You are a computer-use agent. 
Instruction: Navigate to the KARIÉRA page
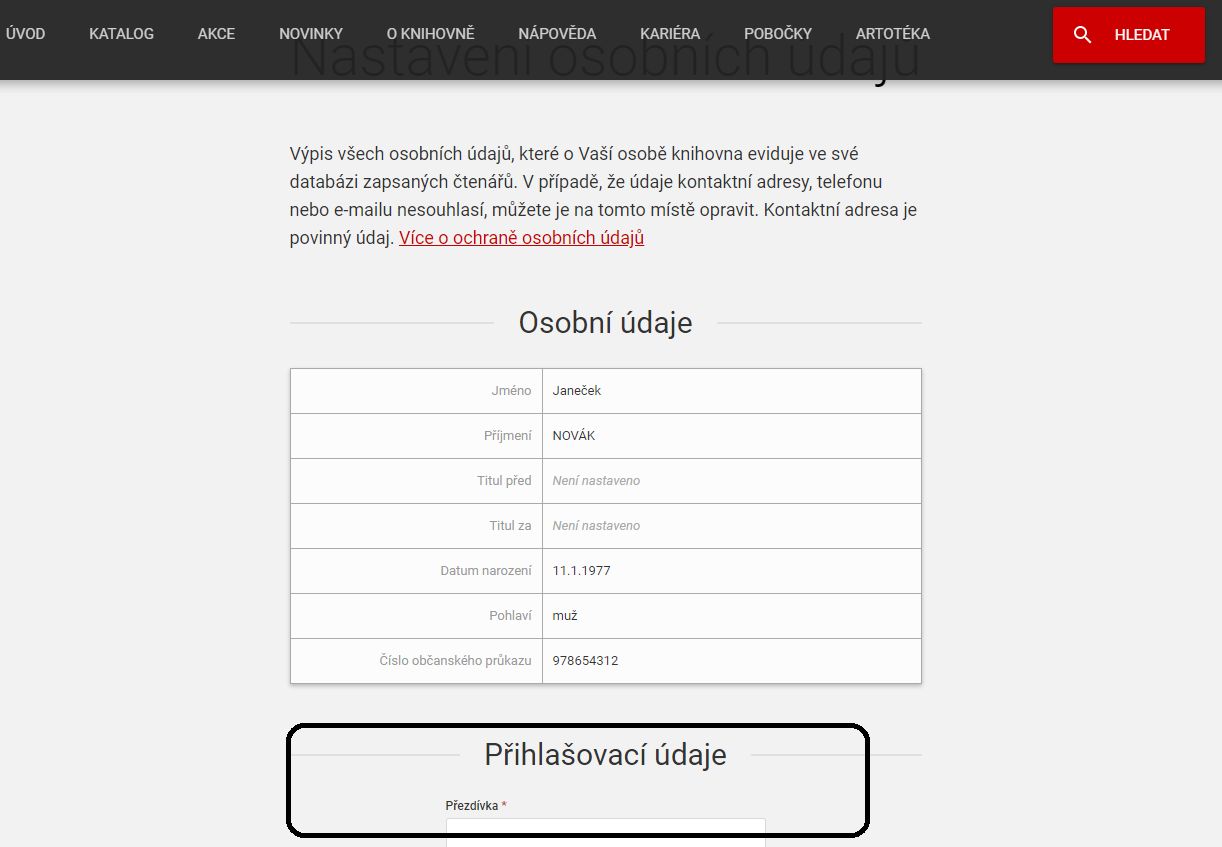(669, 34)
